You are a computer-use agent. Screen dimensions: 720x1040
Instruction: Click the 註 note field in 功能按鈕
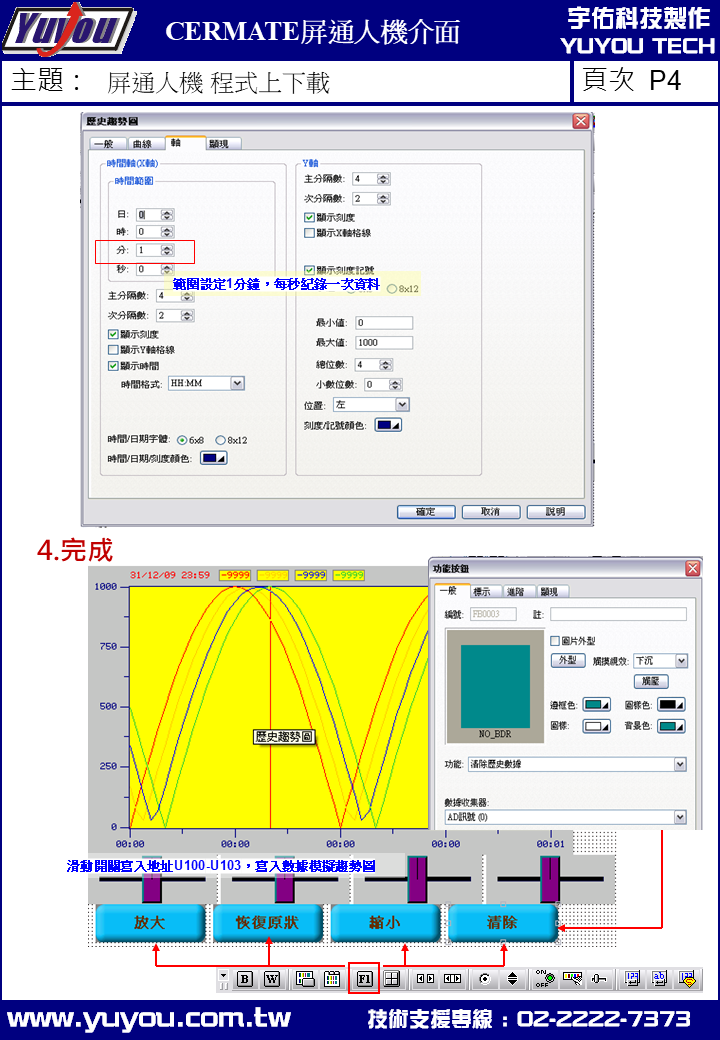(x=618, y=614)
